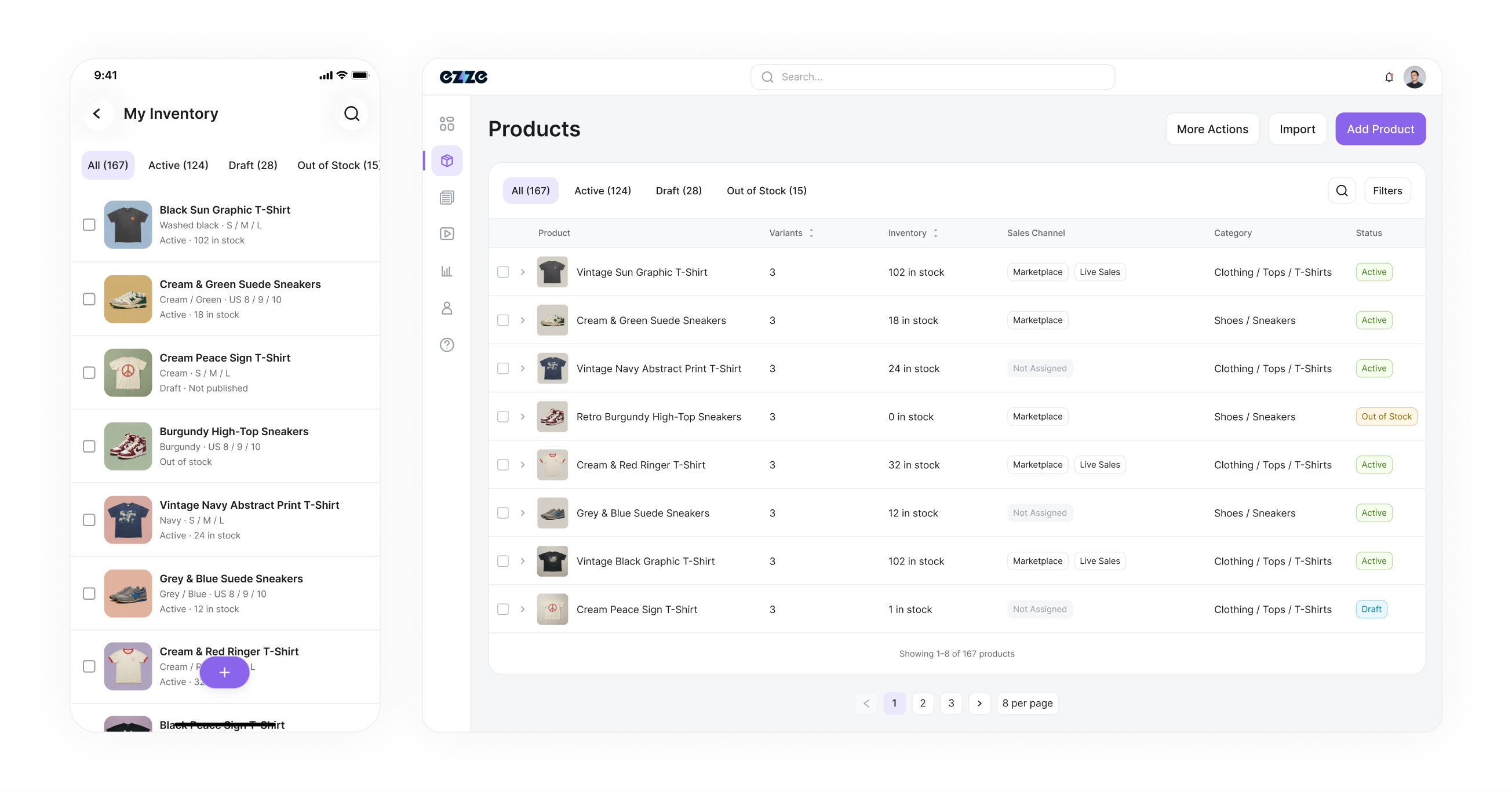Go to next page arrow in pagination
The image size is (1512, 791).
(979, 703)
